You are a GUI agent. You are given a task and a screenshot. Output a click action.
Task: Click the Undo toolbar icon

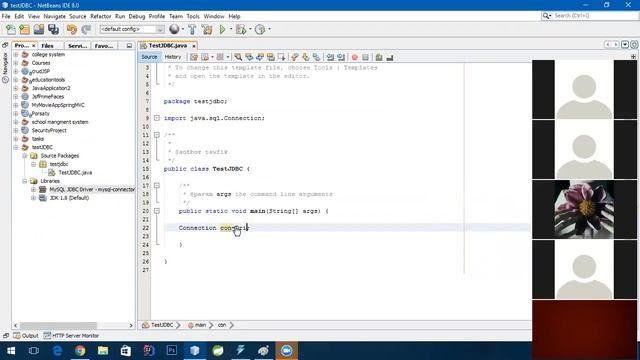pos(71,29)
